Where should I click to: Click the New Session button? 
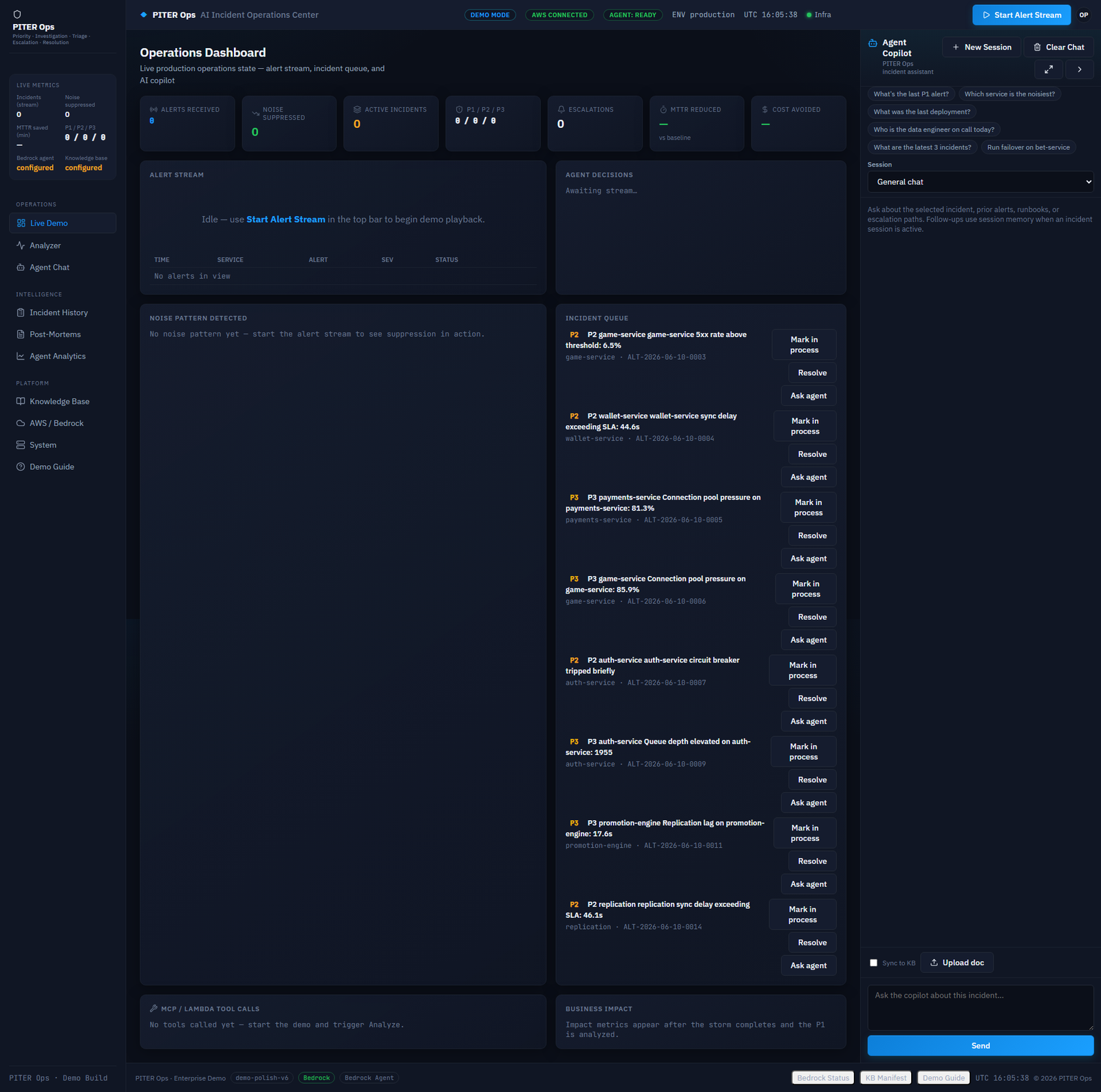click(x=981, y=47)
